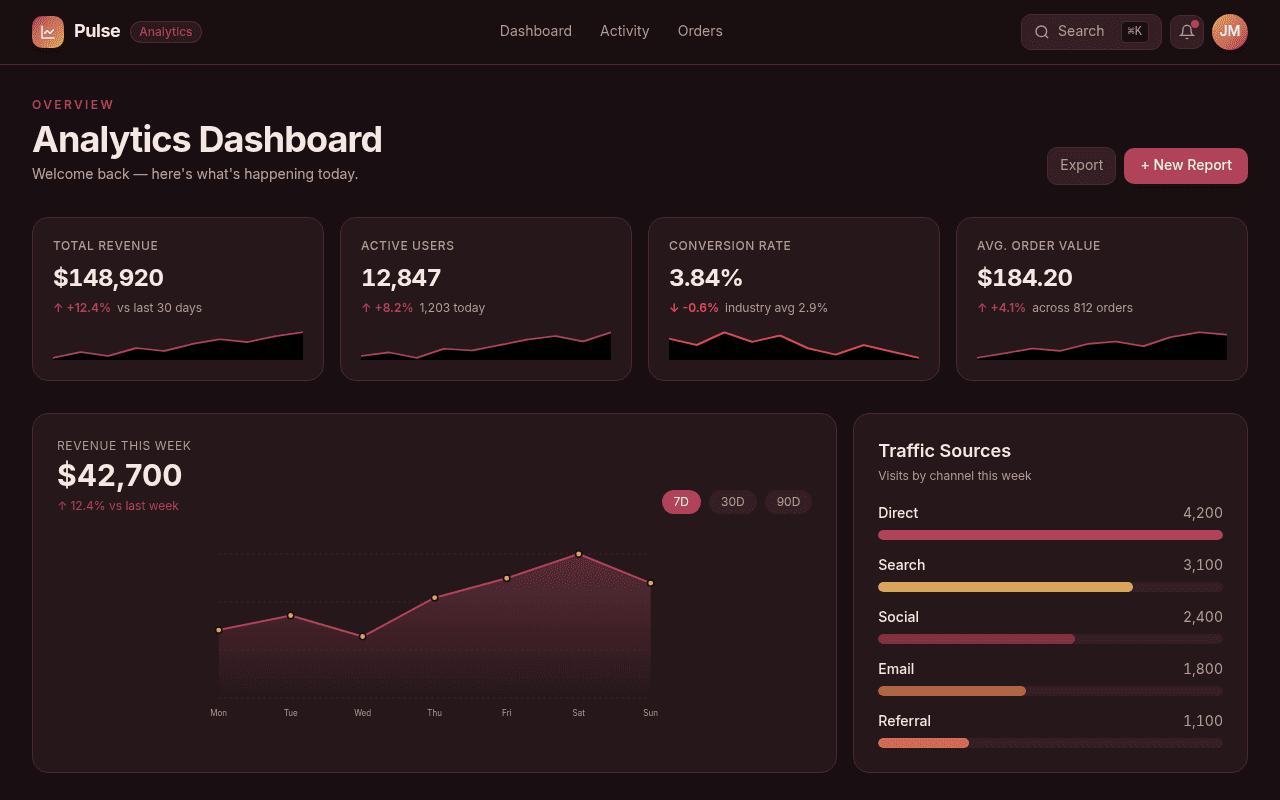Switch chart to 30D range
This screenshot has height=800, width=1280.
733,502
